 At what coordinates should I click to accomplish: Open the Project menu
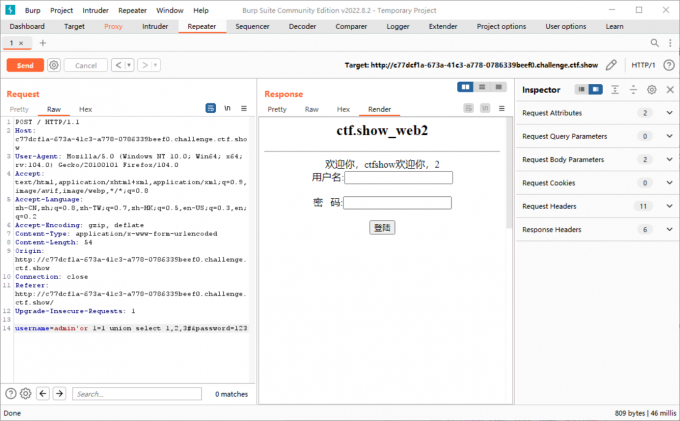click(x=61, y=10)
